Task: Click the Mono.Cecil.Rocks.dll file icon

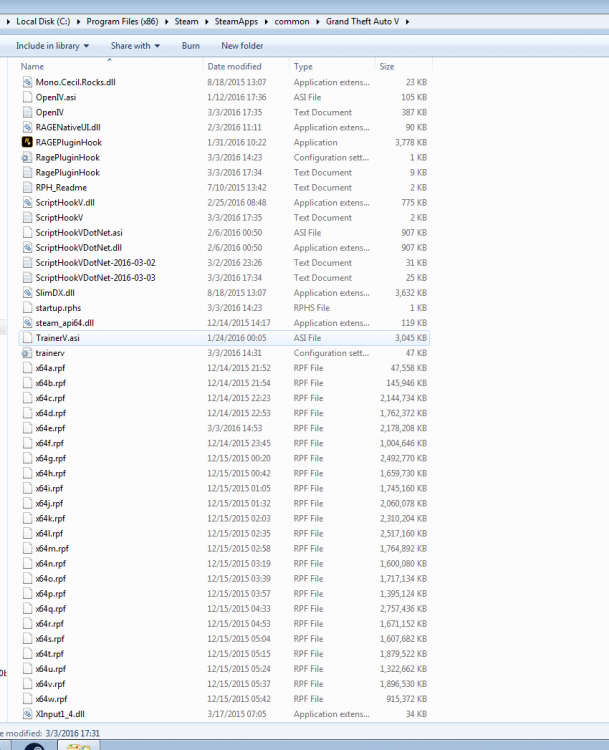Action: click(x=27, y=82)
